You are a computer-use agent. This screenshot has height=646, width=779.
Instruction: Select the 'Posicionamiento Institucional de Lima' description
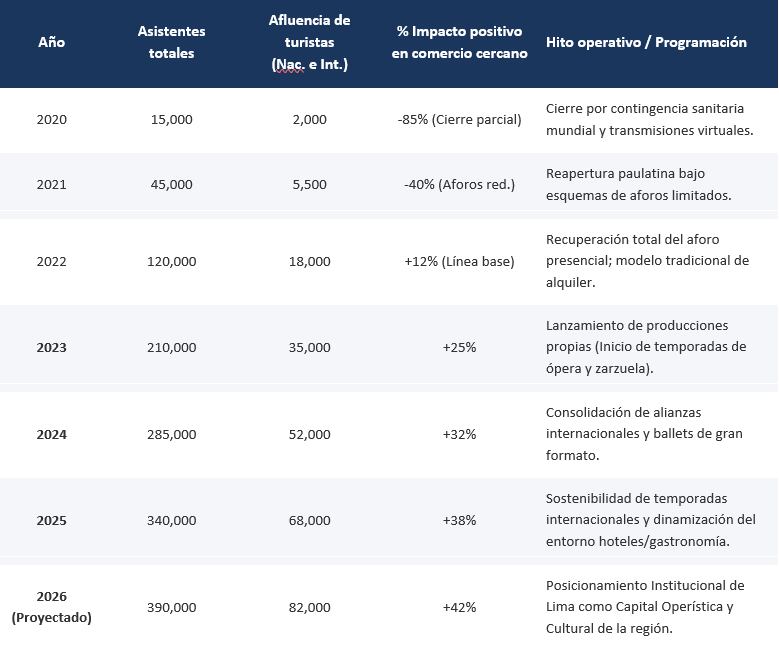tap(645, 607)
